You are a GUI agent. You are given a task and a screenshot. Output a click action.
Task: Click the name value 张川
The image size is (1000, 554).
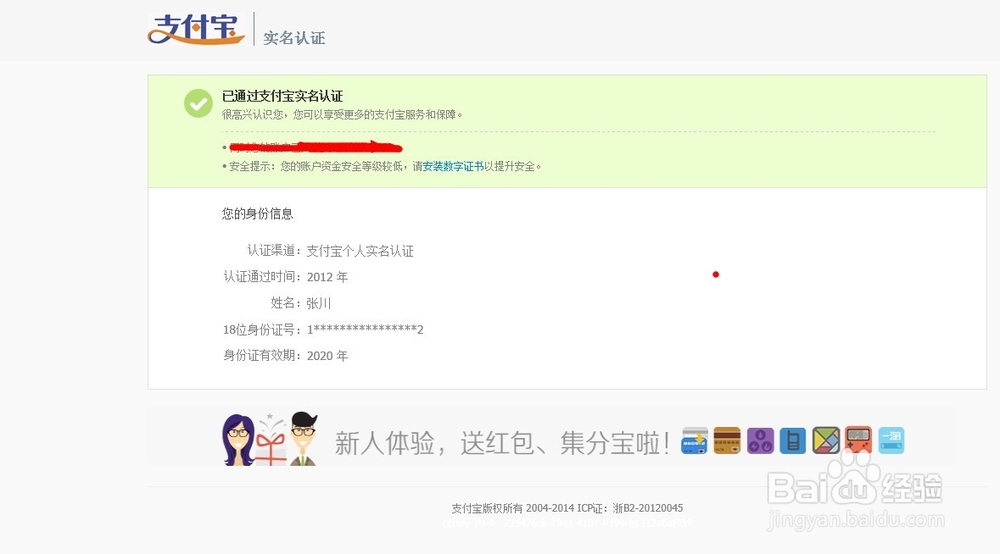point(319,303)
